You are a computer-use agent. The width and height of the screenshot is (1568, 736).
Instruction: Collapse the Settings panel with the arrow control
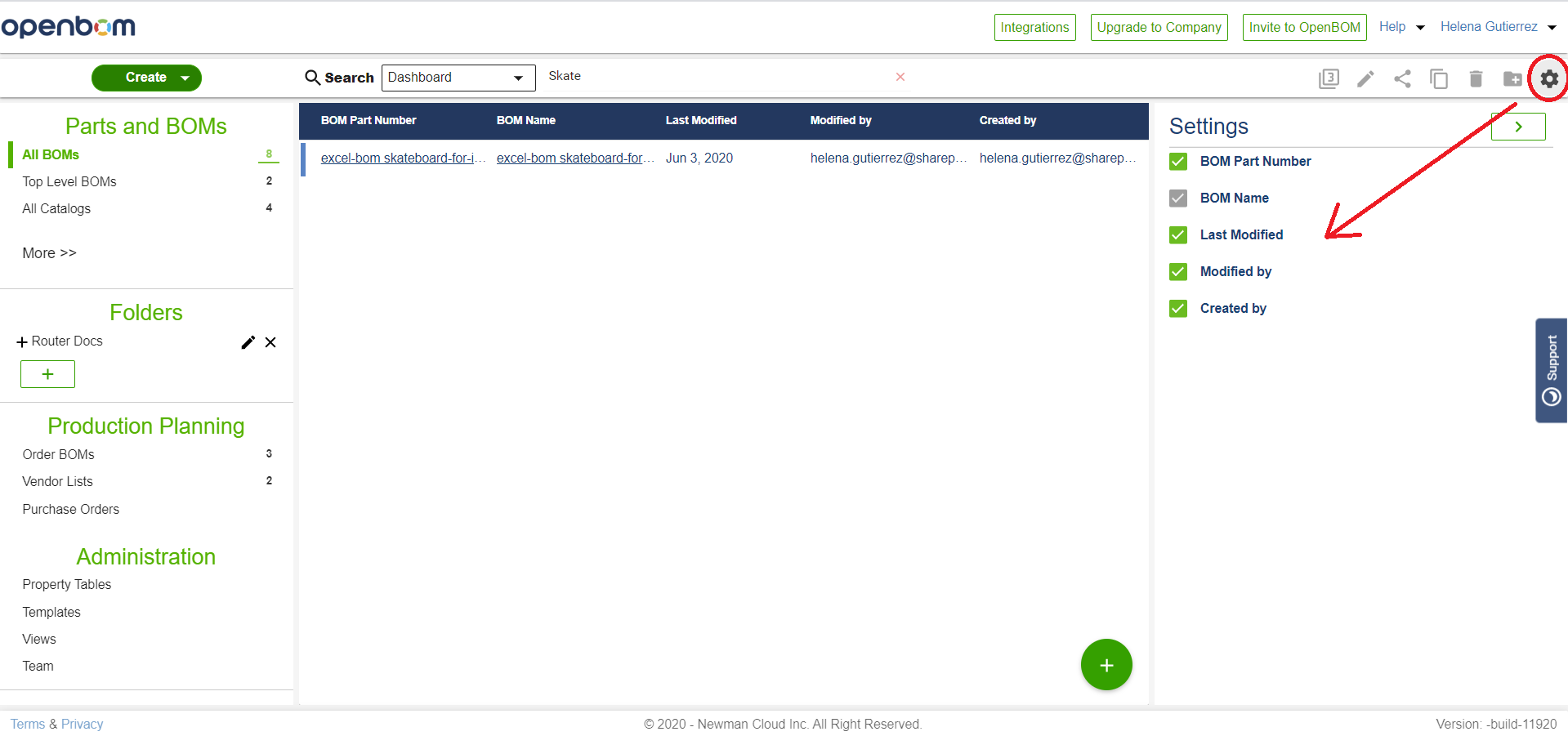click(x=1518, y=127)
